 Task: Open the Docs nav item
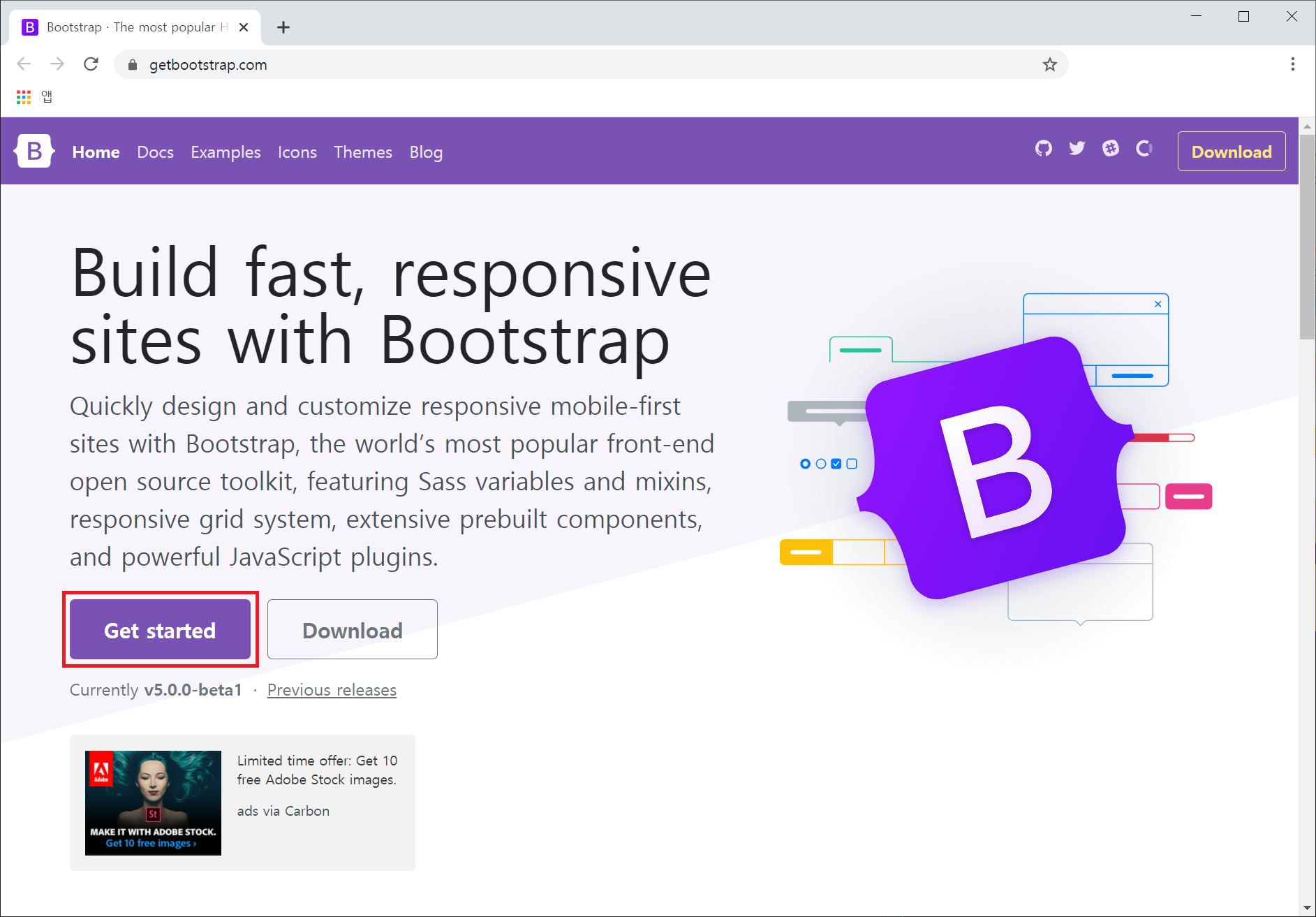tap(156, 152)
